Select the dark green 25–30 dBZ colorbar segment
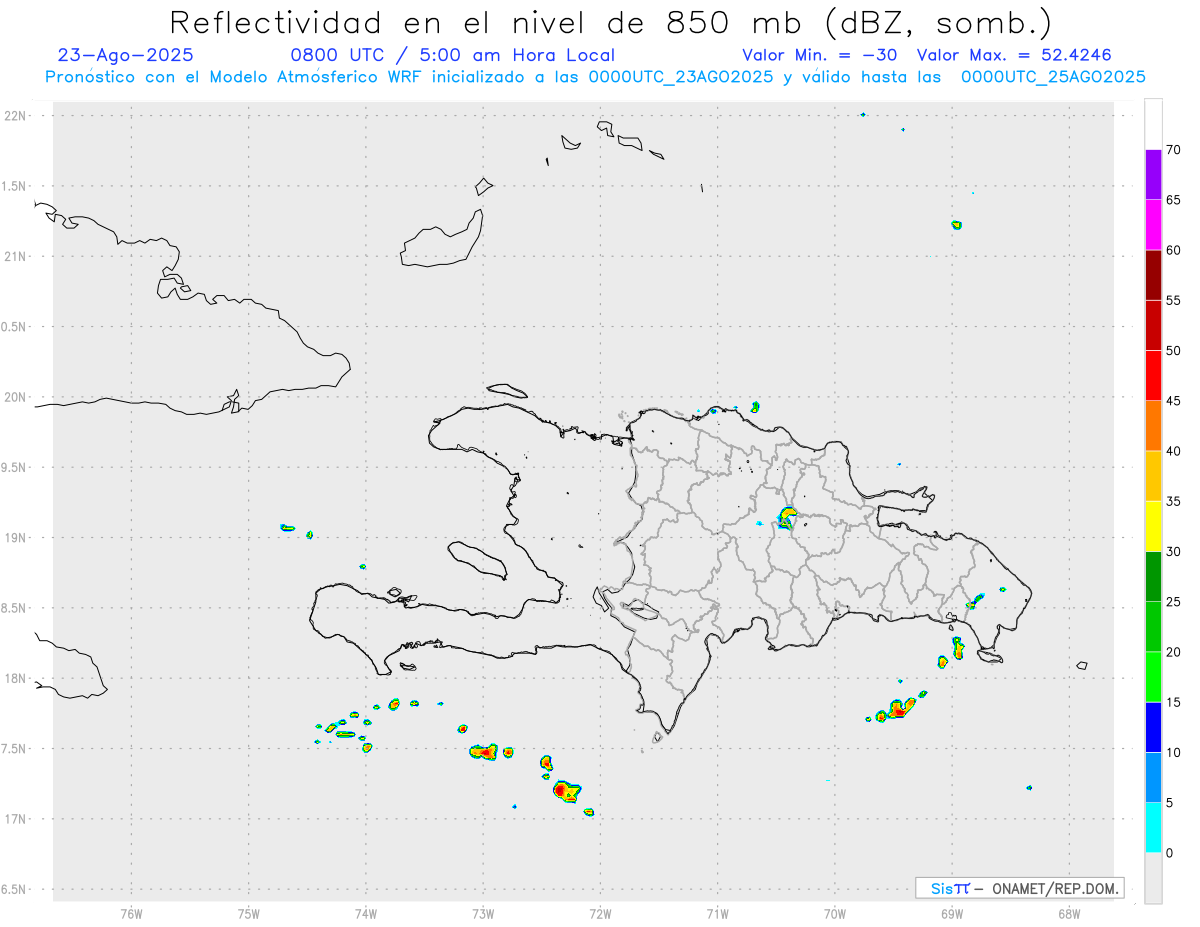 point(1153,577)
